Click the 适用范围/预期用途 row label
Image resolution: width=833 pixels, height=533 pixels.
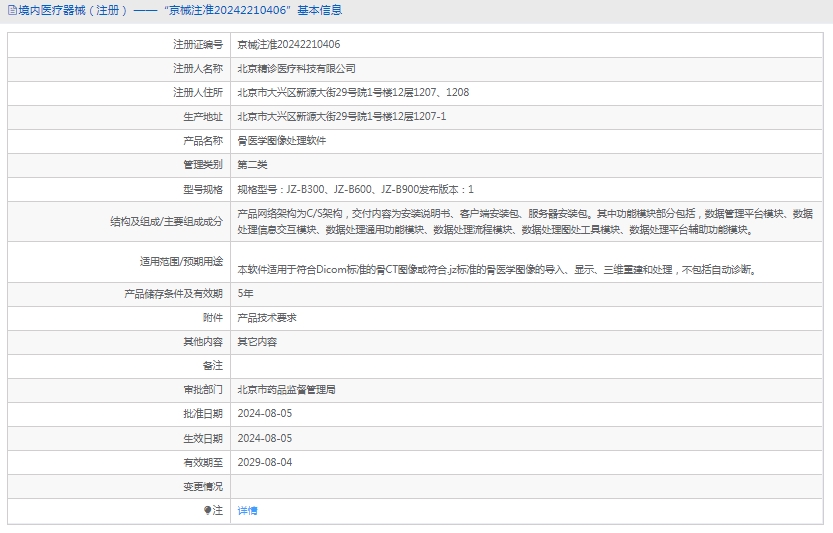181,262
